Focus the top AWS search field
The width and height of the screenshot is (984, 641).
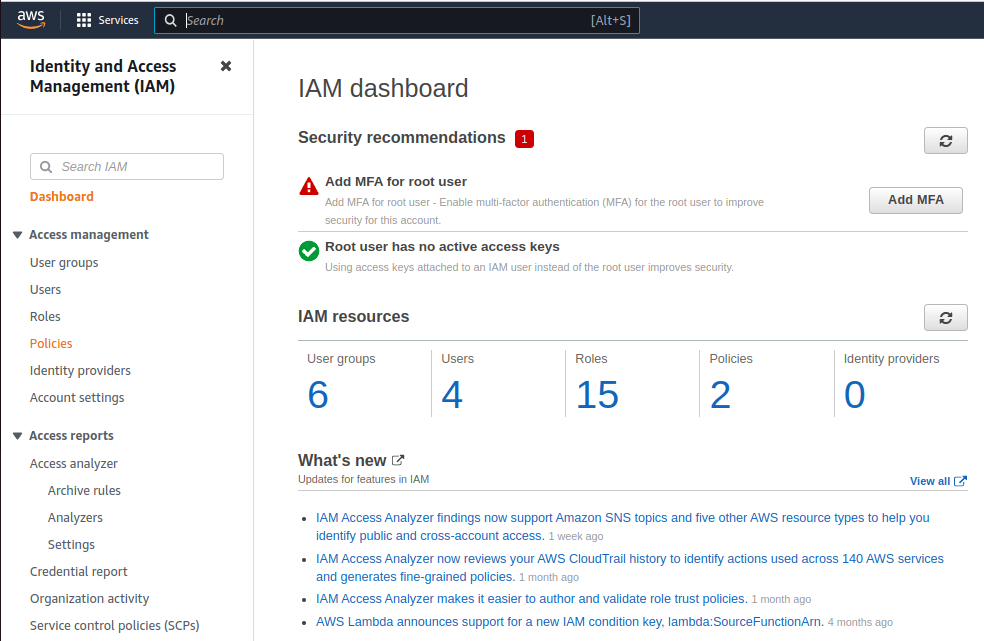tap(397, 21)
